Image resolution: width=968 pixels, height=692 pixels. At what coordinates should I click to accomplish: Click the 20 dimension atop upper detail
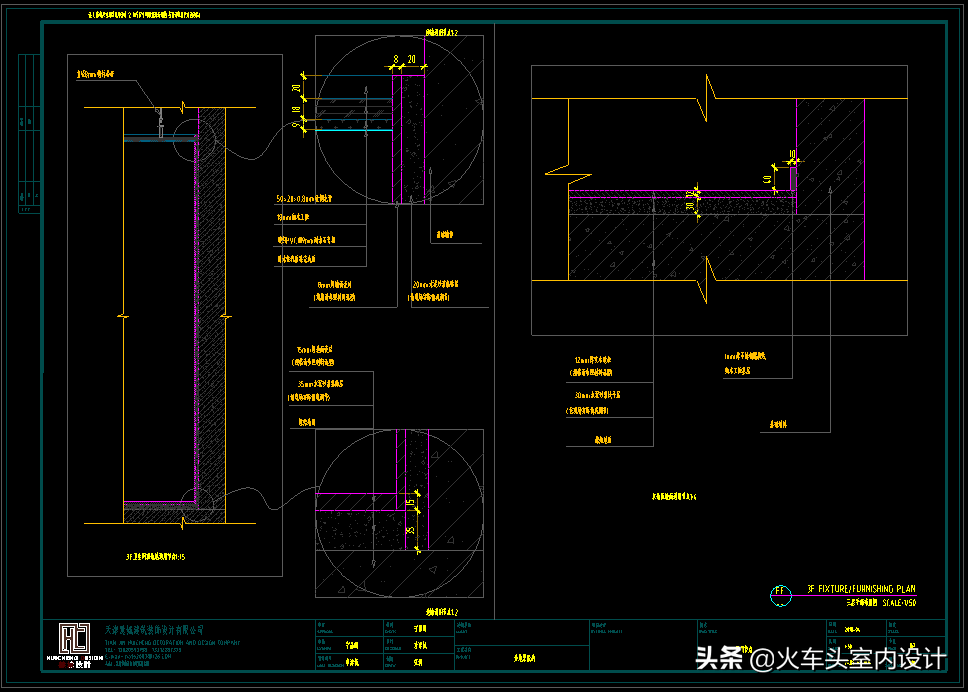[412, 59]
